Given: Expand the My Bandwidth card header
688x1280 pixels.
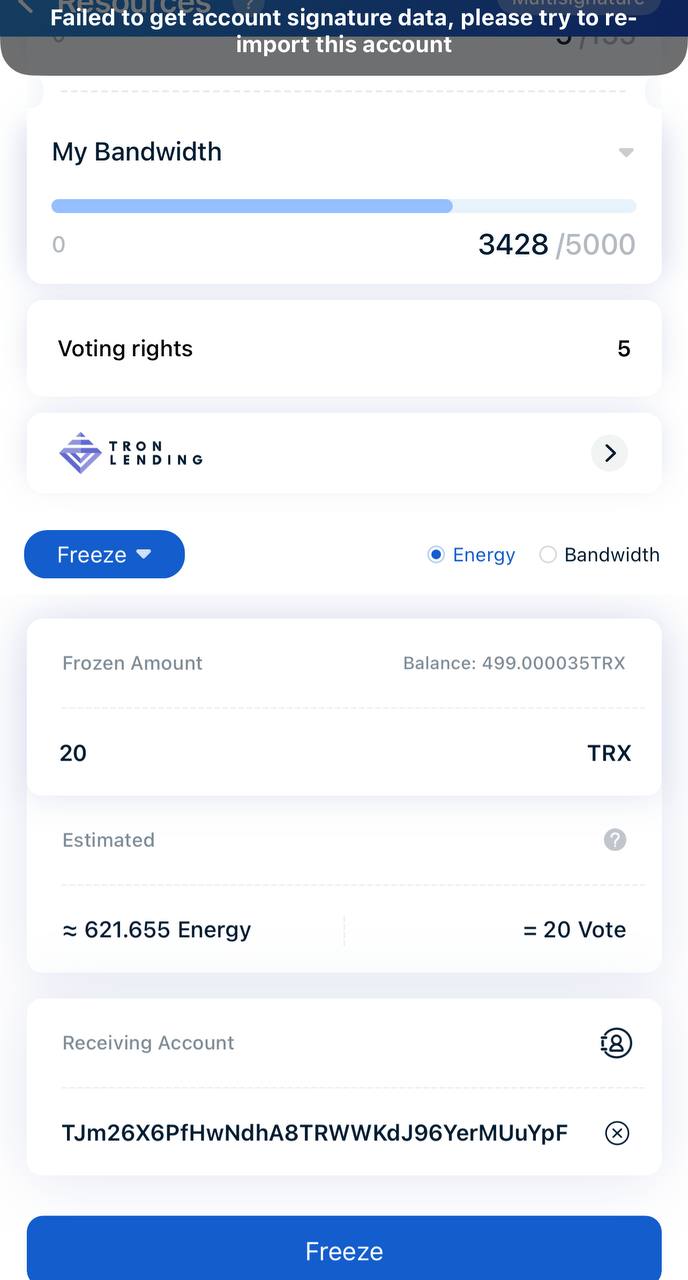Looking at the screenshot, I should (344, 152).
